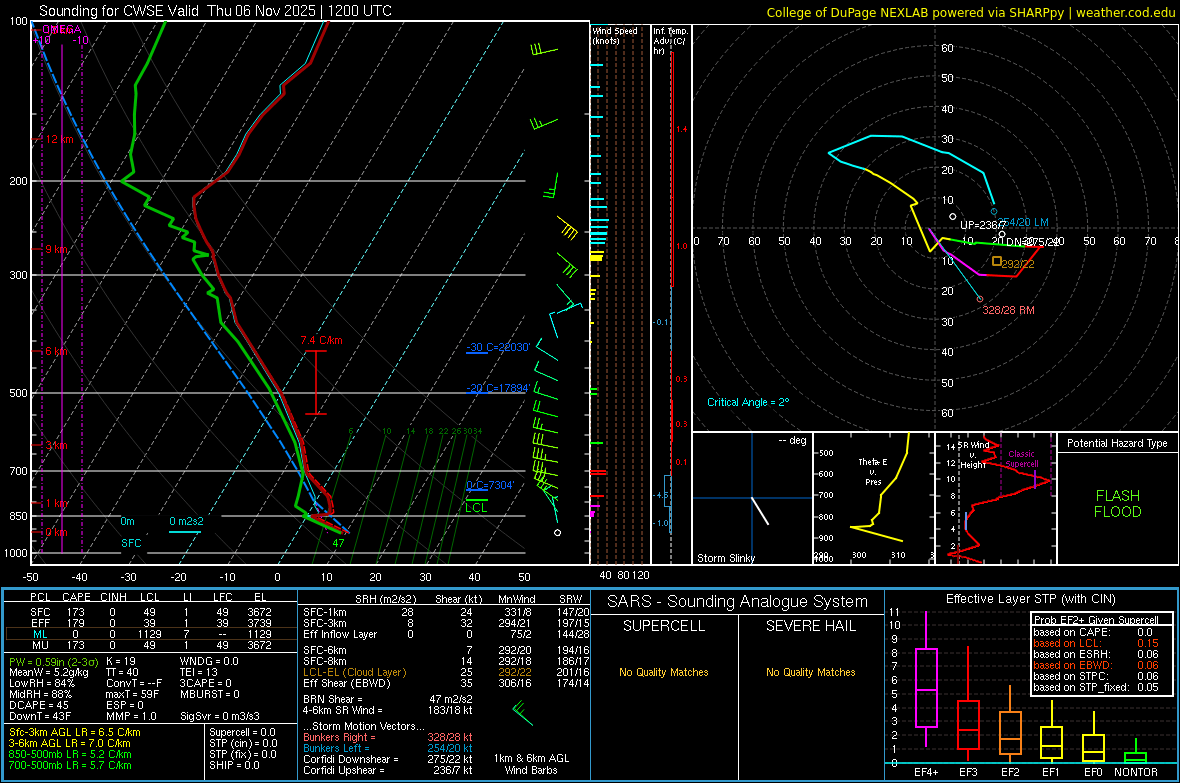Click the -30 C=22030' level label

[x=498, y=347]
